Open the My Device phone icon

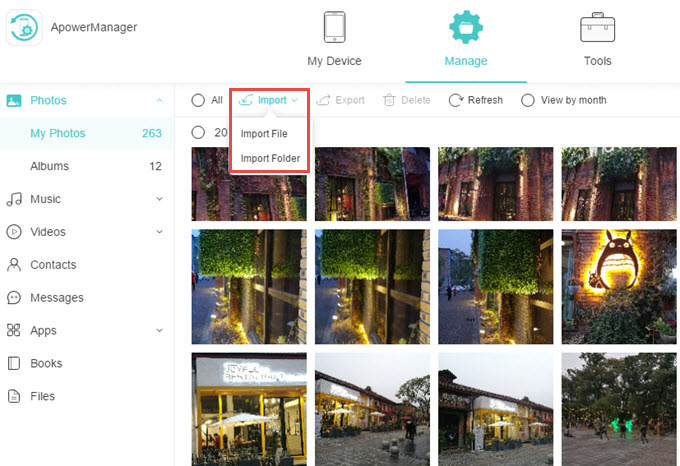334,27
